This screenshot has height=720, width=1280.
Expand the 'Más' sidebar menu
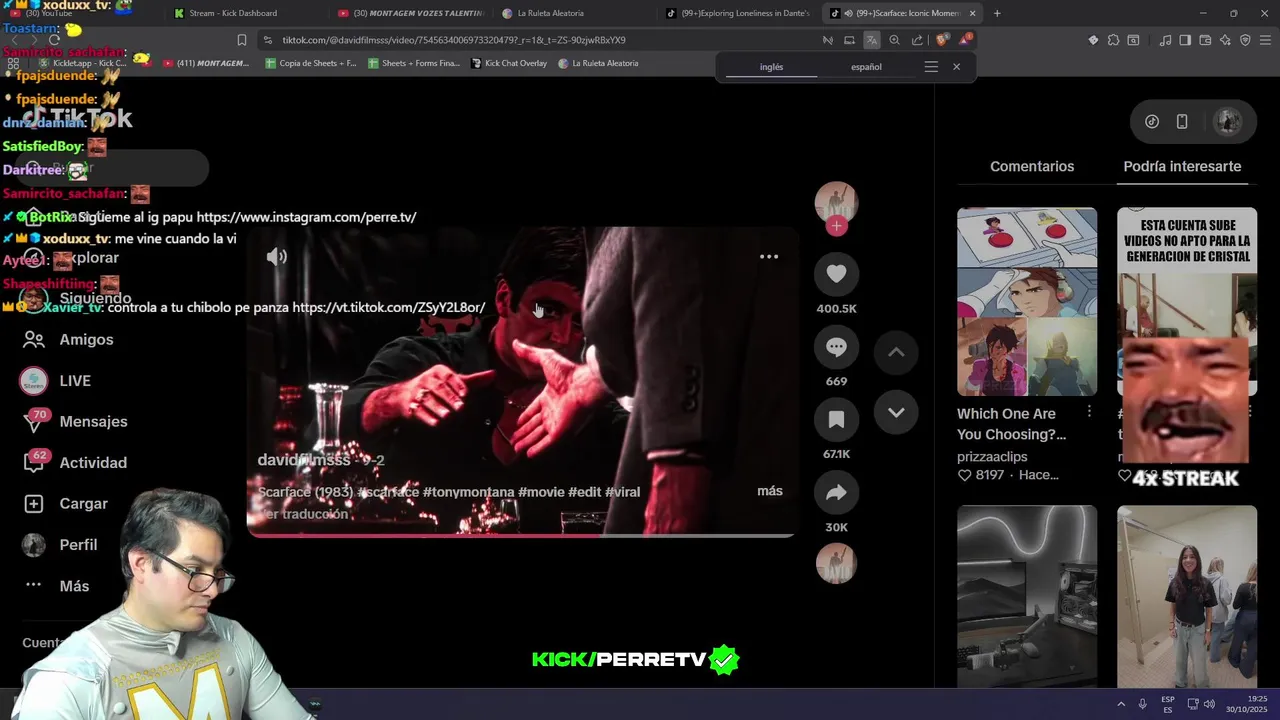[x=56, y=586]
